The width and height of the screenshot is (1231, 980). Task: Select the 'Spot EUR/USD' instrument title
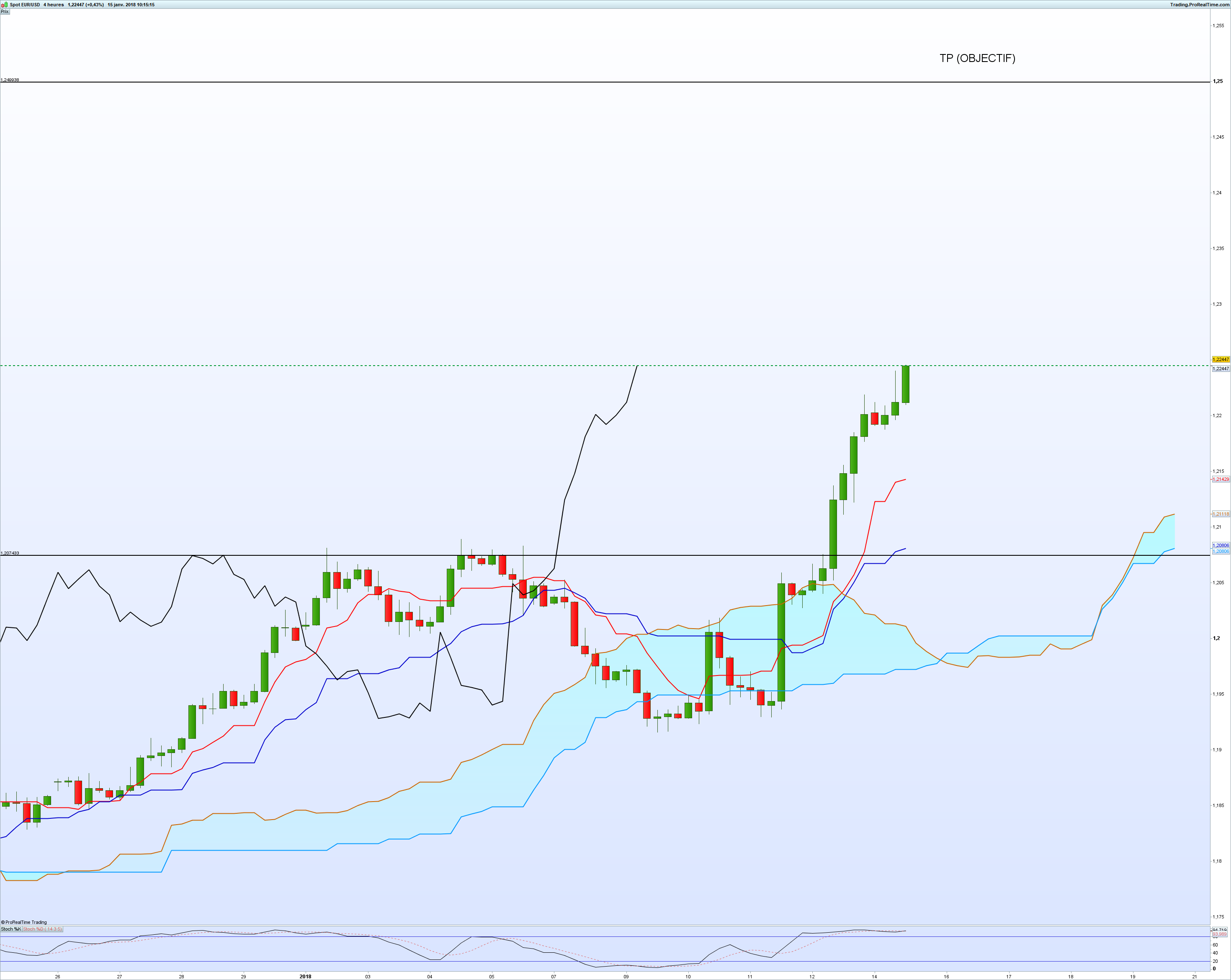[x=25, y=5]
